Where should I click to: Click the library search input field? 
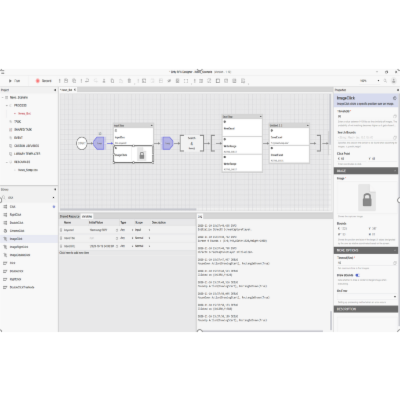click(x=28, y=197)
